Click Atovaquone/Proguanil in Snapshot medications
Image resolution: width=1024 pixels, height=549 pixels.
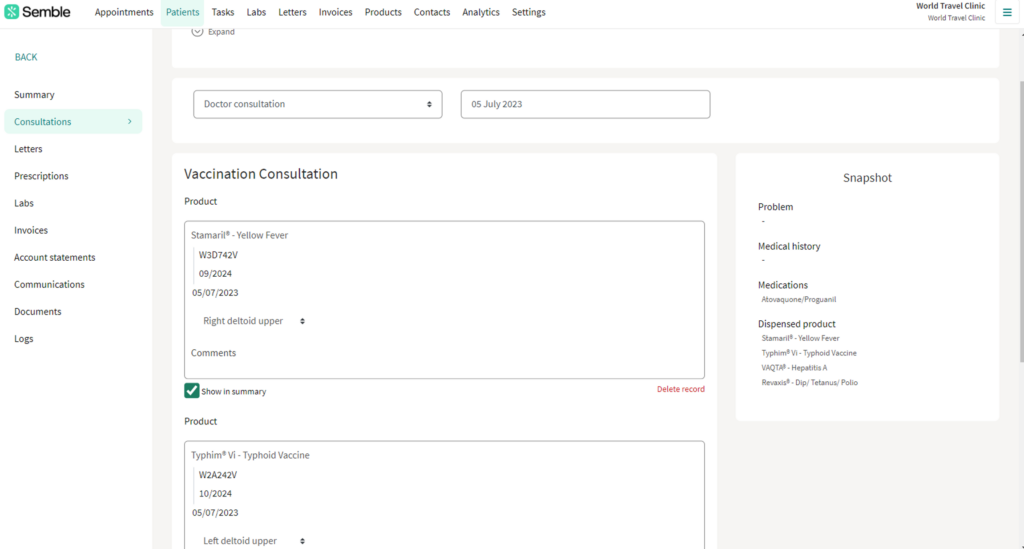tap(799, 300)
